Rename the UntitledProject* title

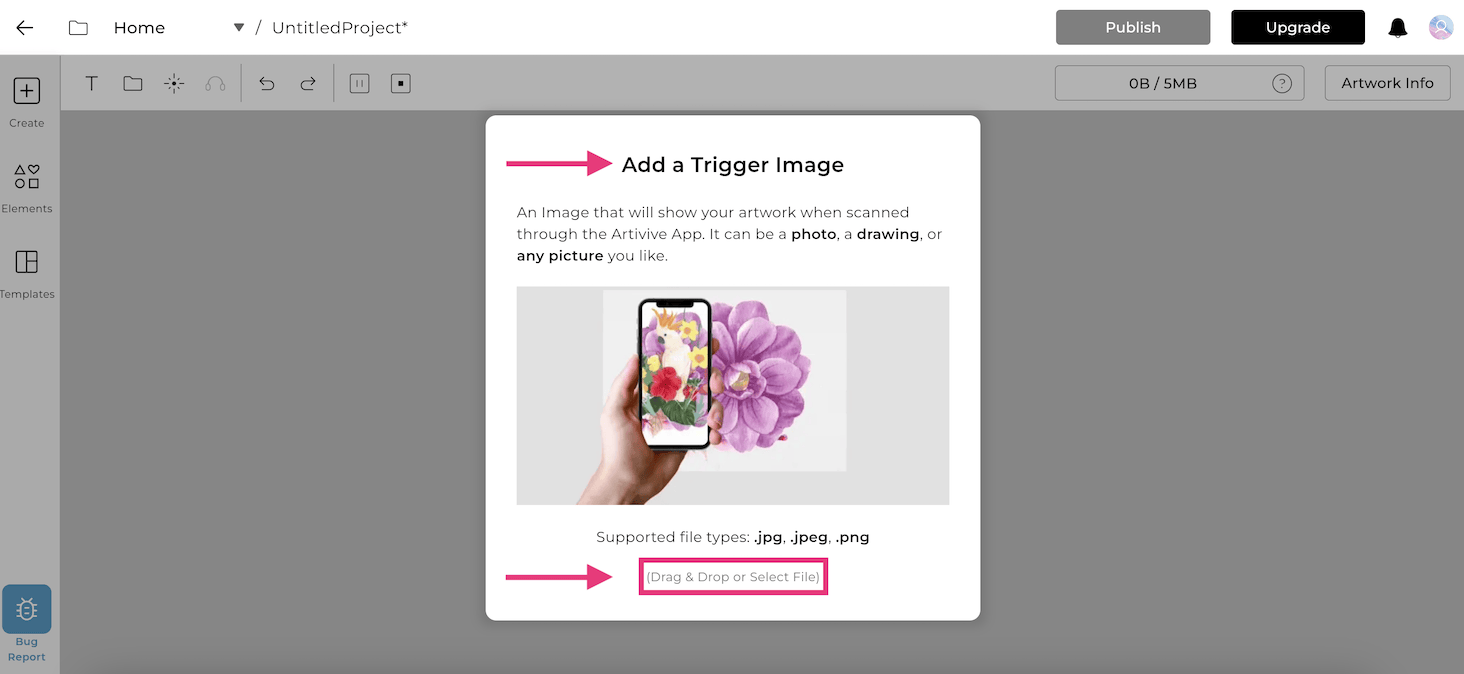click(340, 28)
